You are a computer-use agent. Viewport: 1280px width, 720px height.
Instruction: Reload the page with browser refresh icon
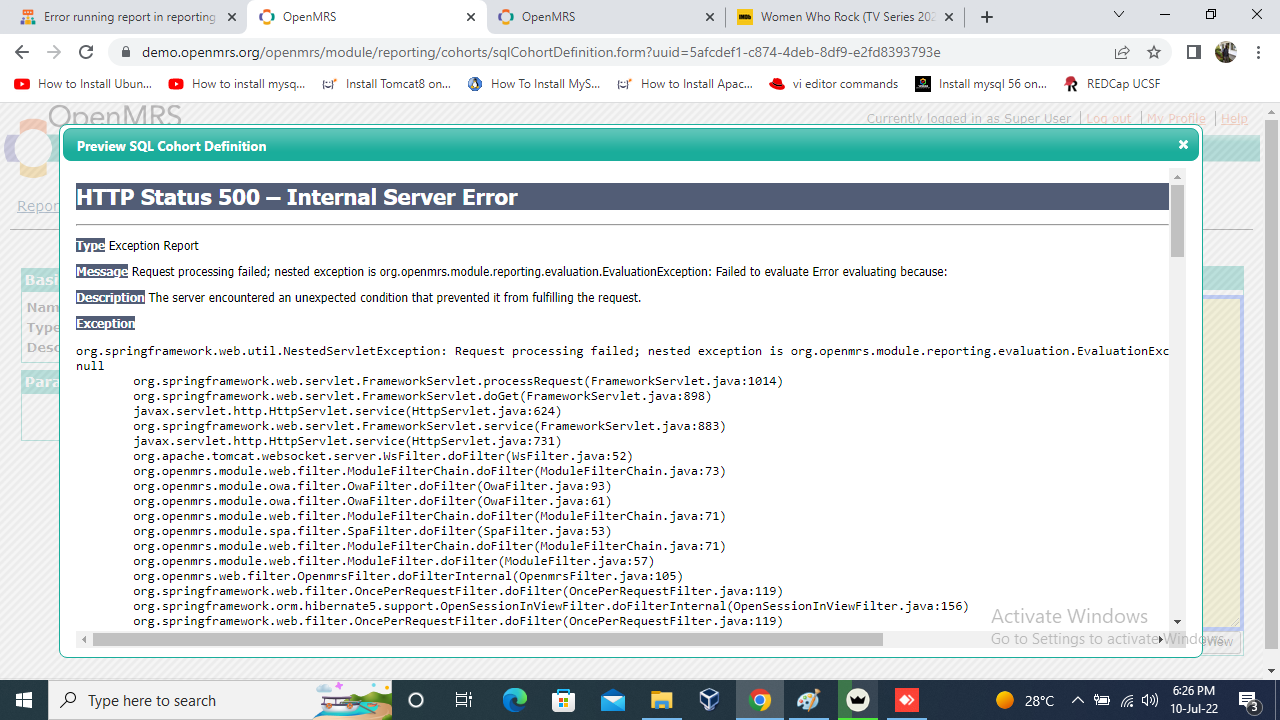[x=86, y=52]
